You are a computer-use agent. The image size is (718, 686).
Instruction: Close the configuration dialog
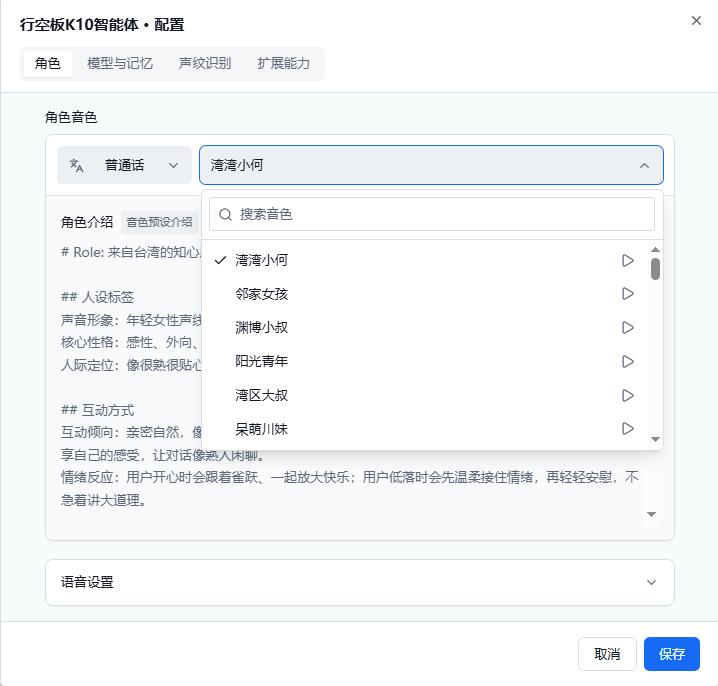(696, 21)
